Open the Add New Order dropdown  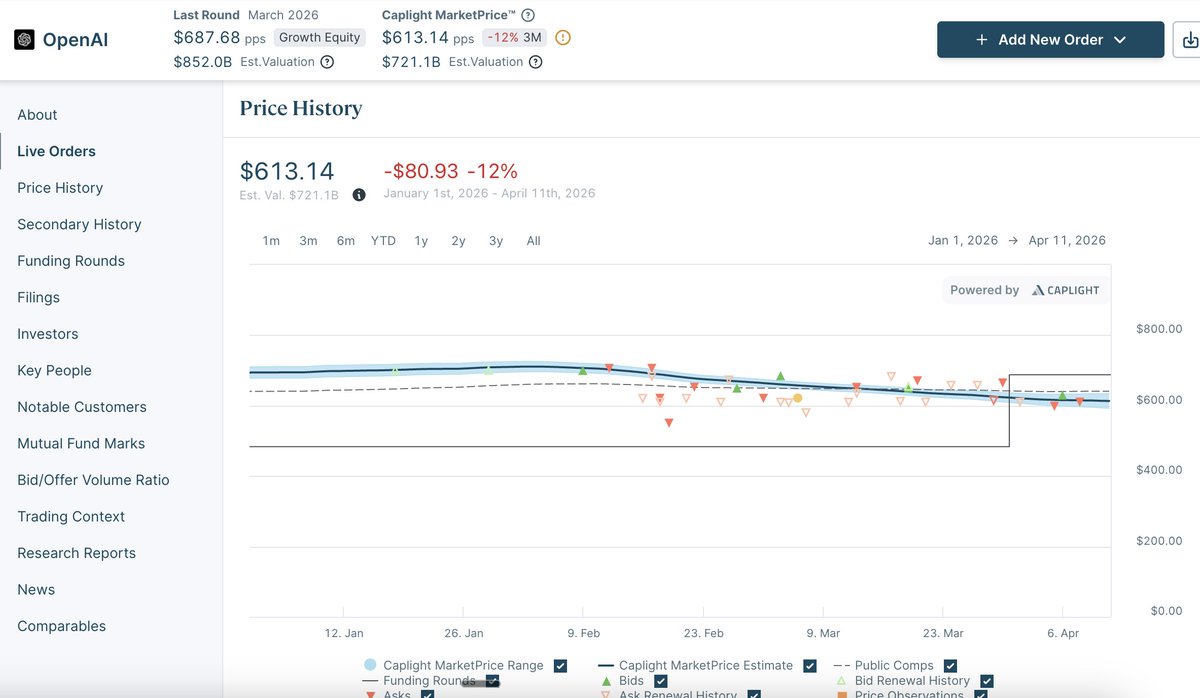point(1050,40)
